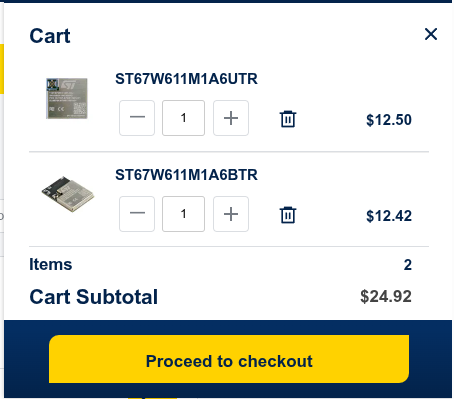Select the quantity field for ST67W611M1A6BTR
This screenshot has height=399, width=454.
coord(183,214)
